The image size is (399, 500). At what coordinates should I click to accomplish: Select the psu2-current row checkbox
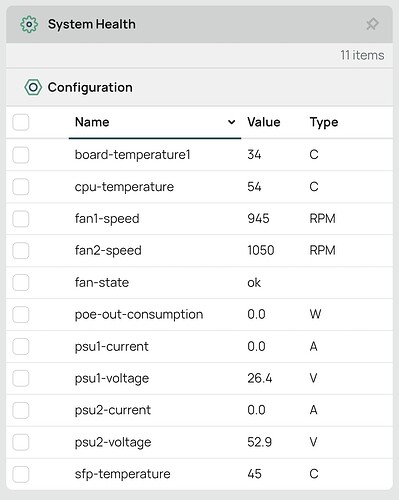[x=21, y=410]
